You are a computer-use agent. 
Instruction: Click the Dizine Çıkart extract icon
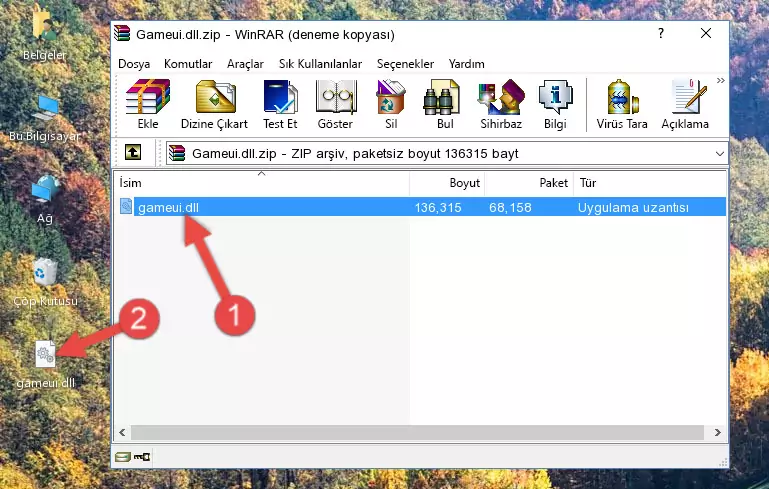pos(214,104)
